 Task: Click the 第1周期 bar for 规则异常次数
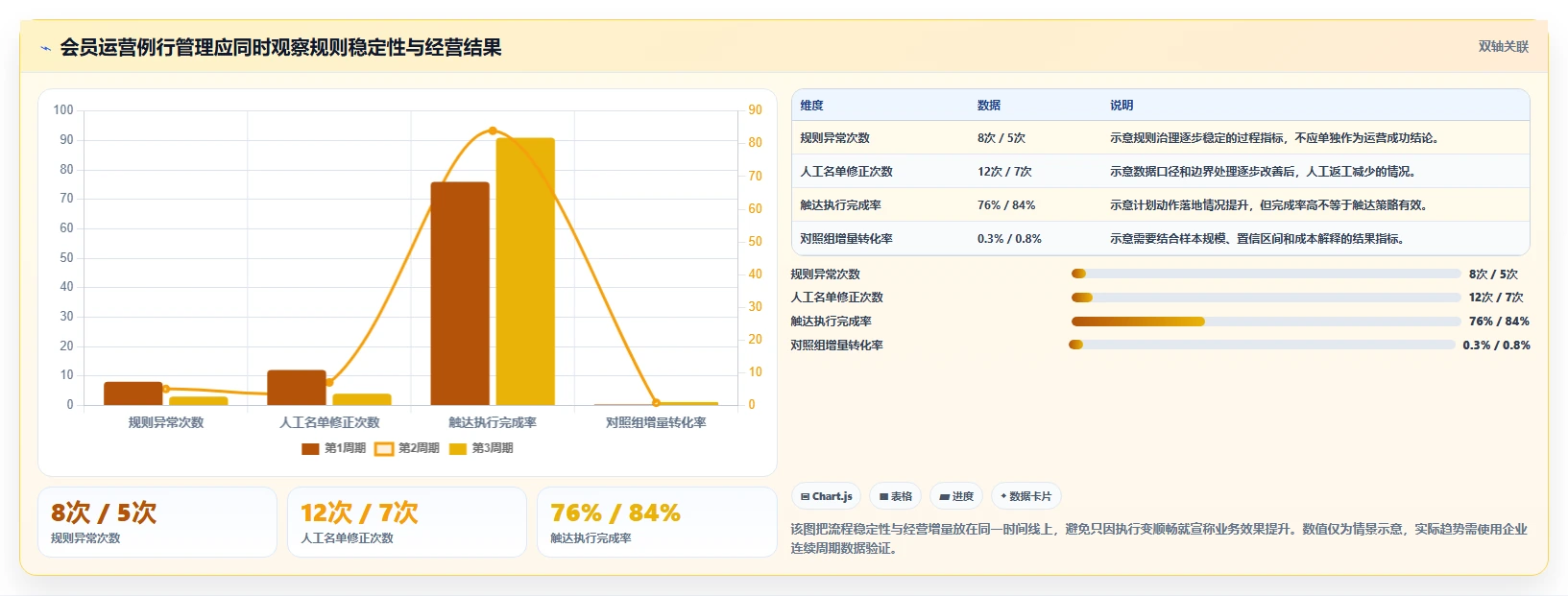point(133,393)
